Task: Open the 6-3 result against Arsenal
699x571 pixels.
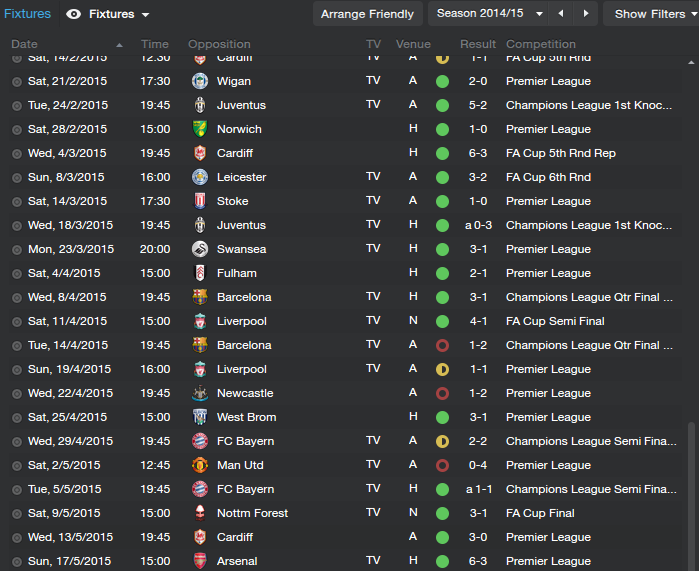Action: click(x=477, y=561)
